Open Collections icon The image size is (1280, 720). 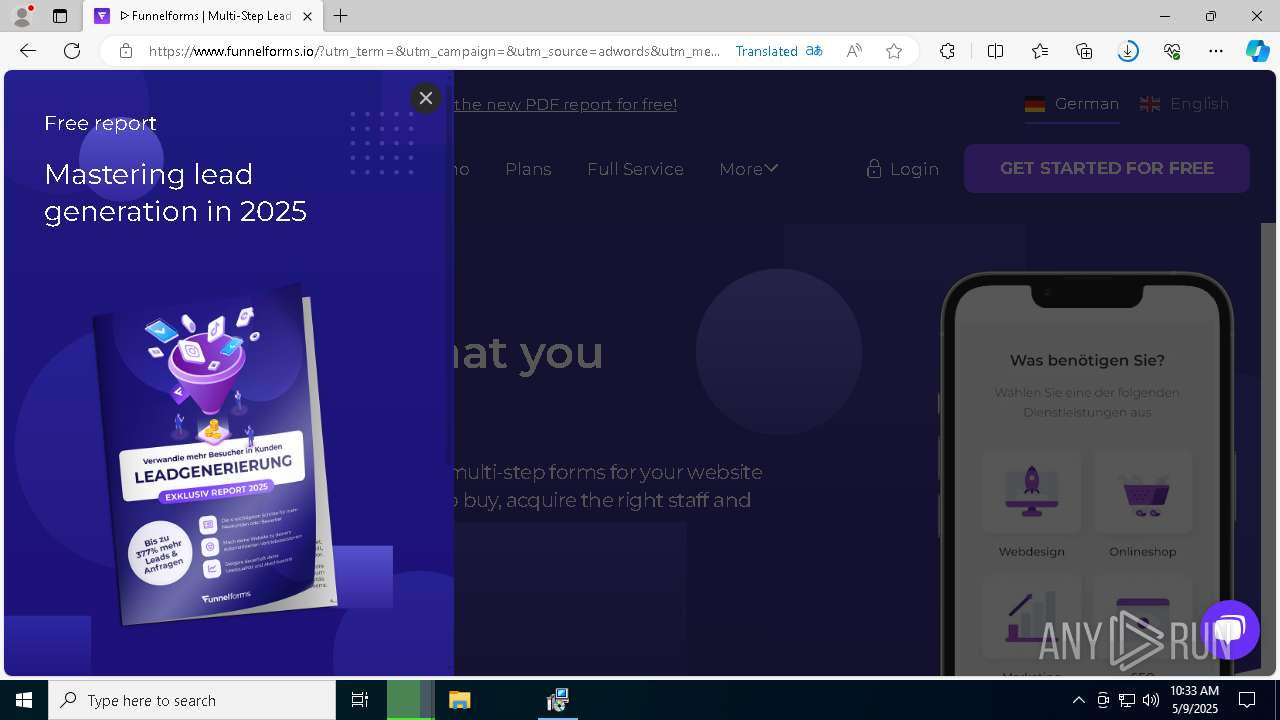click(1084, 51)
